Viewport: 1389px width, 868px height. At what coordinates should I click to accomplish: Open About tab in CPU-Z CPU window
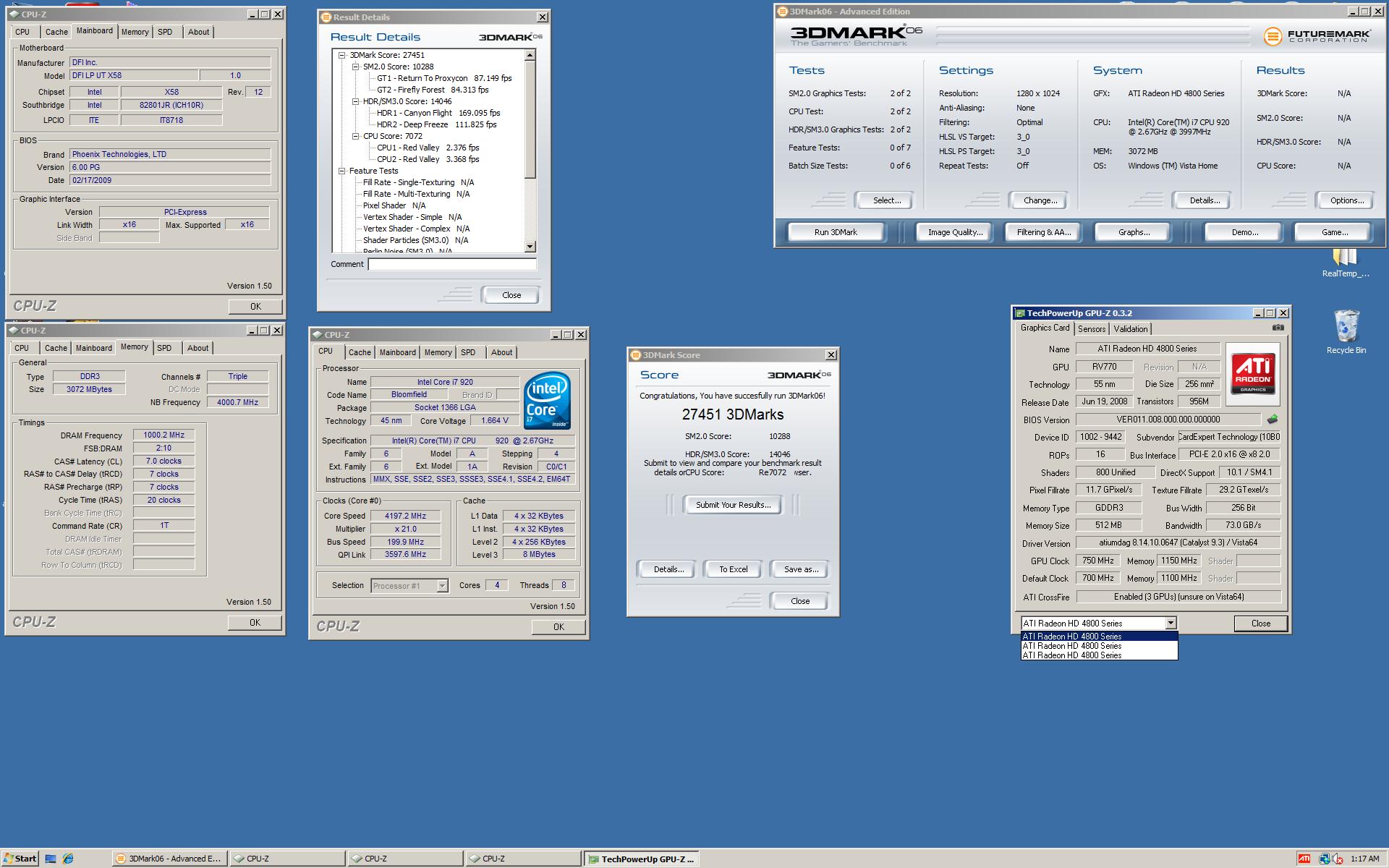pos(501,352)
